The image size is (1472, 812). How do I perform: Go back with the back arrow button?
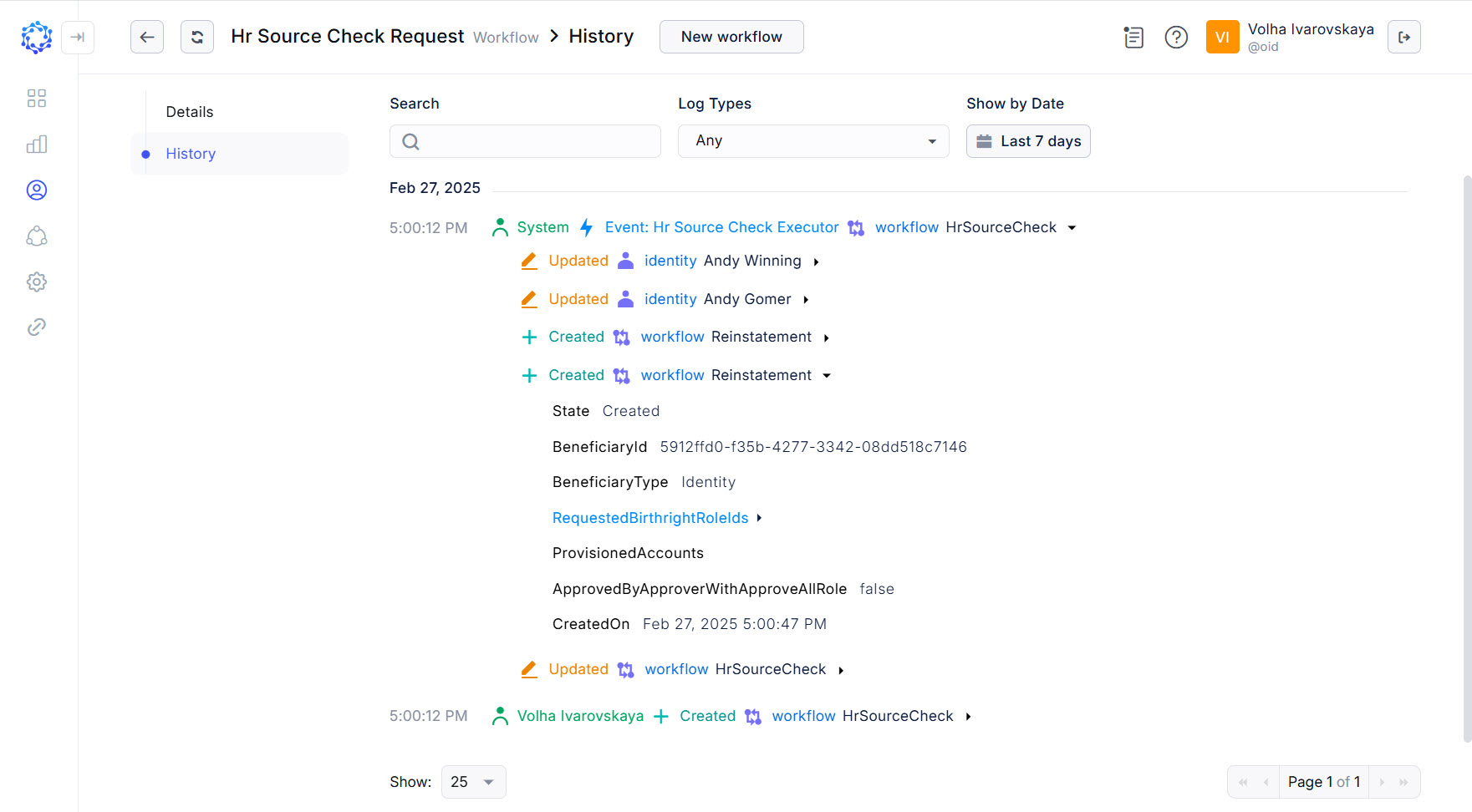click(147, 37)
